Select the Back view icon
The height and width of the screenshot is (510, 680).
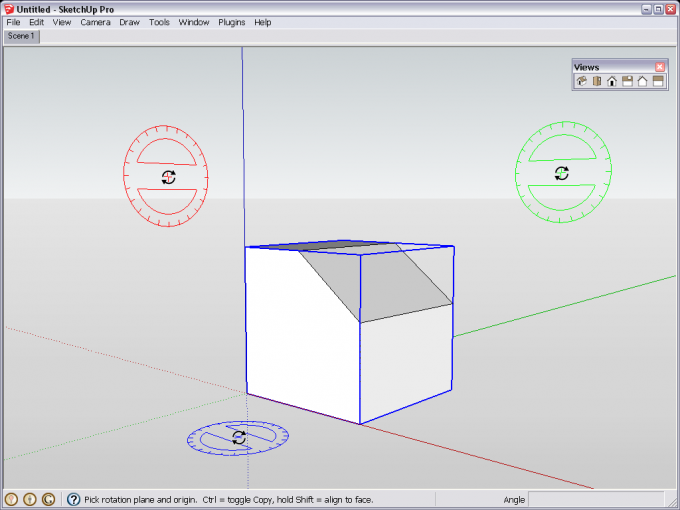pos(643,82)
